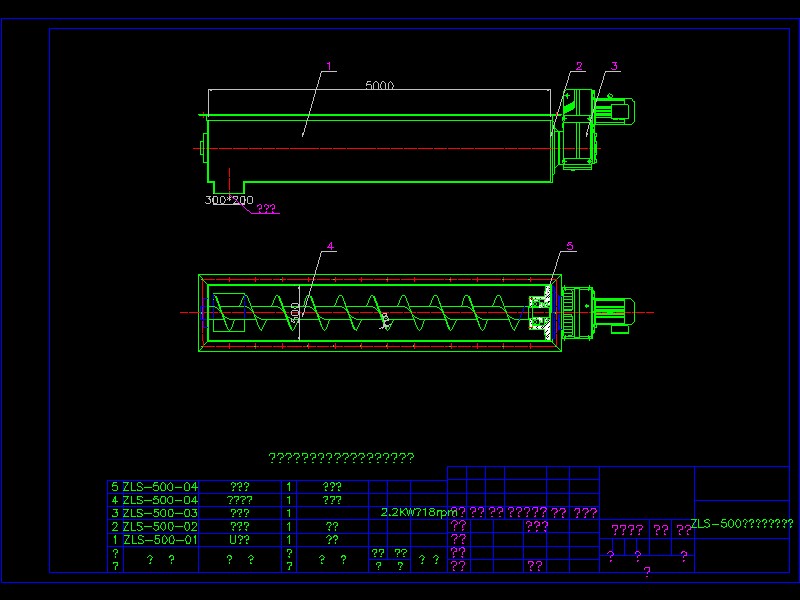Select the 300*200 outlet dimension text

(x=229, y=200)
